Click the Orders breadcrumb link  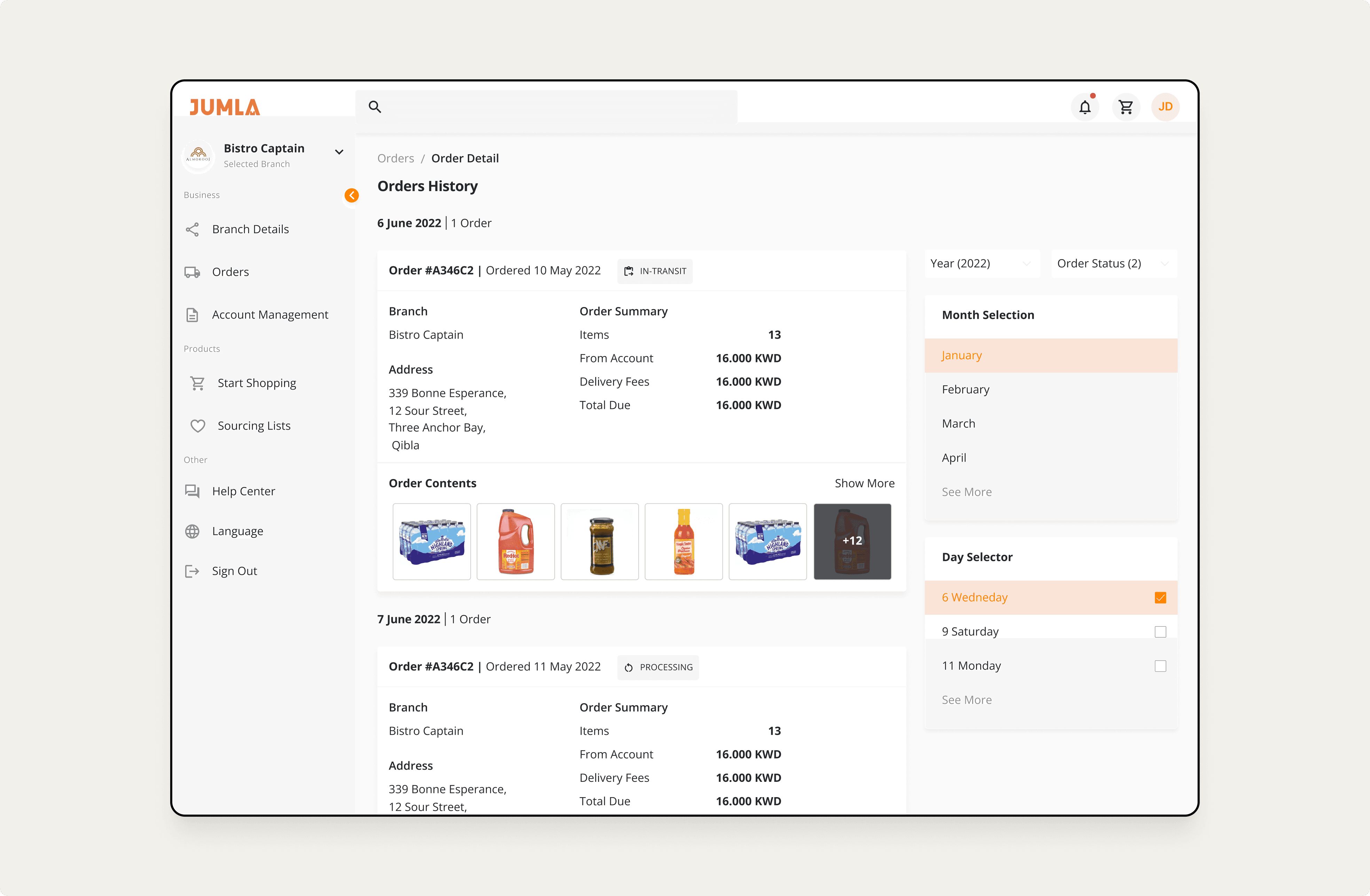coord(395,158)
